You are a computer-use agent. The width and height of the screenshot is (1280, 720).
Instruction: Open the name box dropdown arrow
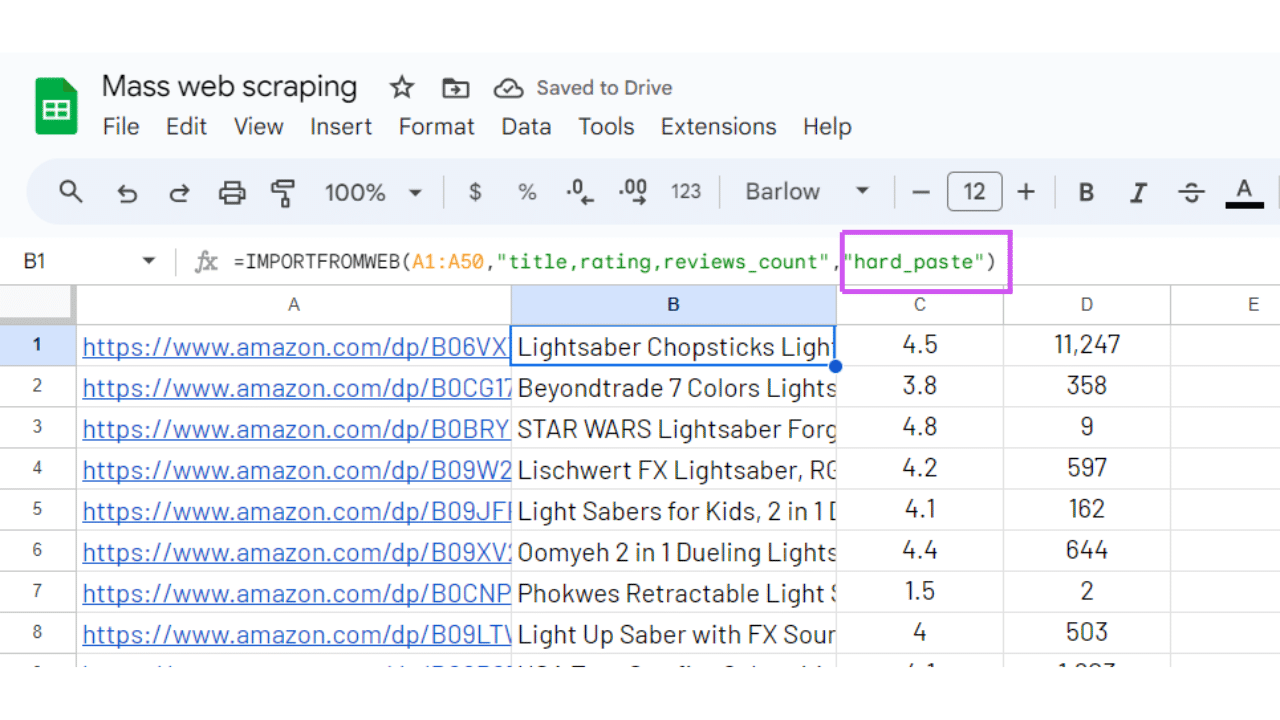click(149, 262)
